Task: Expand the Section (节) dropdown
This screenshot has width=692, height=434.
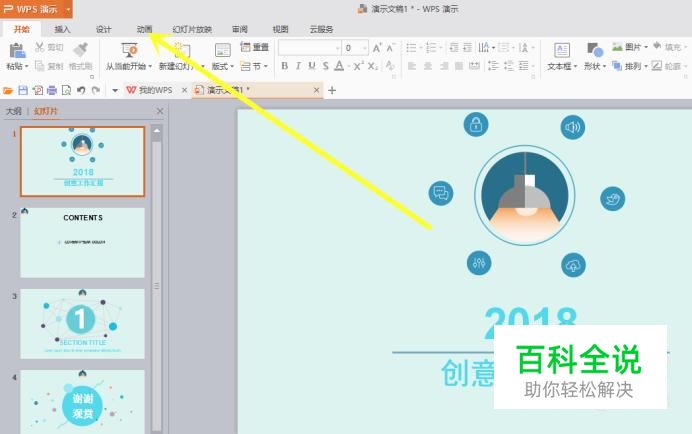Action: [x=266, y=66]
